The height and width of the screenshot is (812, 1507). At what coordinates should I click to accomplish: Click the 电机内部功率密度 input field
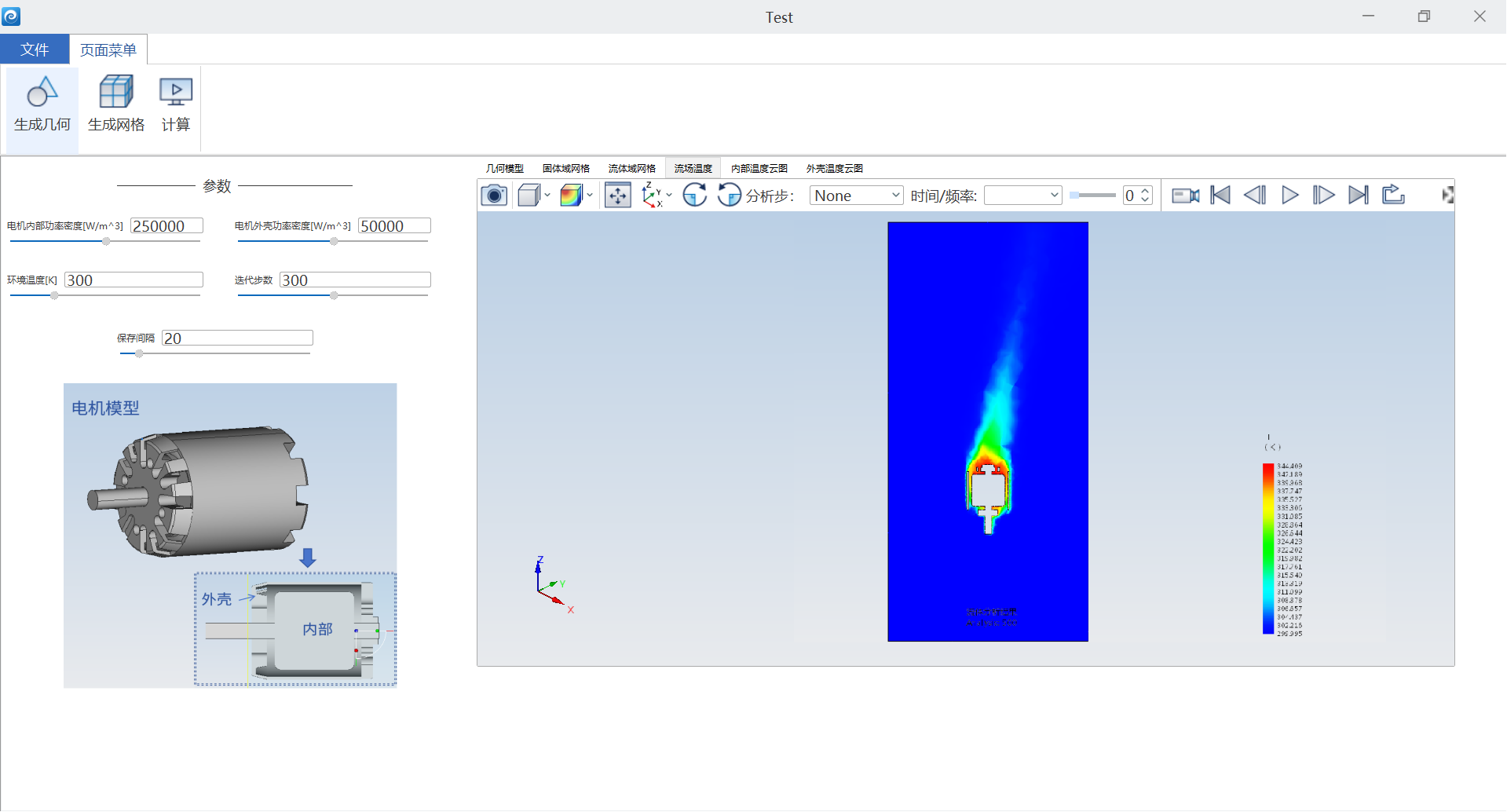[x=166, y=226]
